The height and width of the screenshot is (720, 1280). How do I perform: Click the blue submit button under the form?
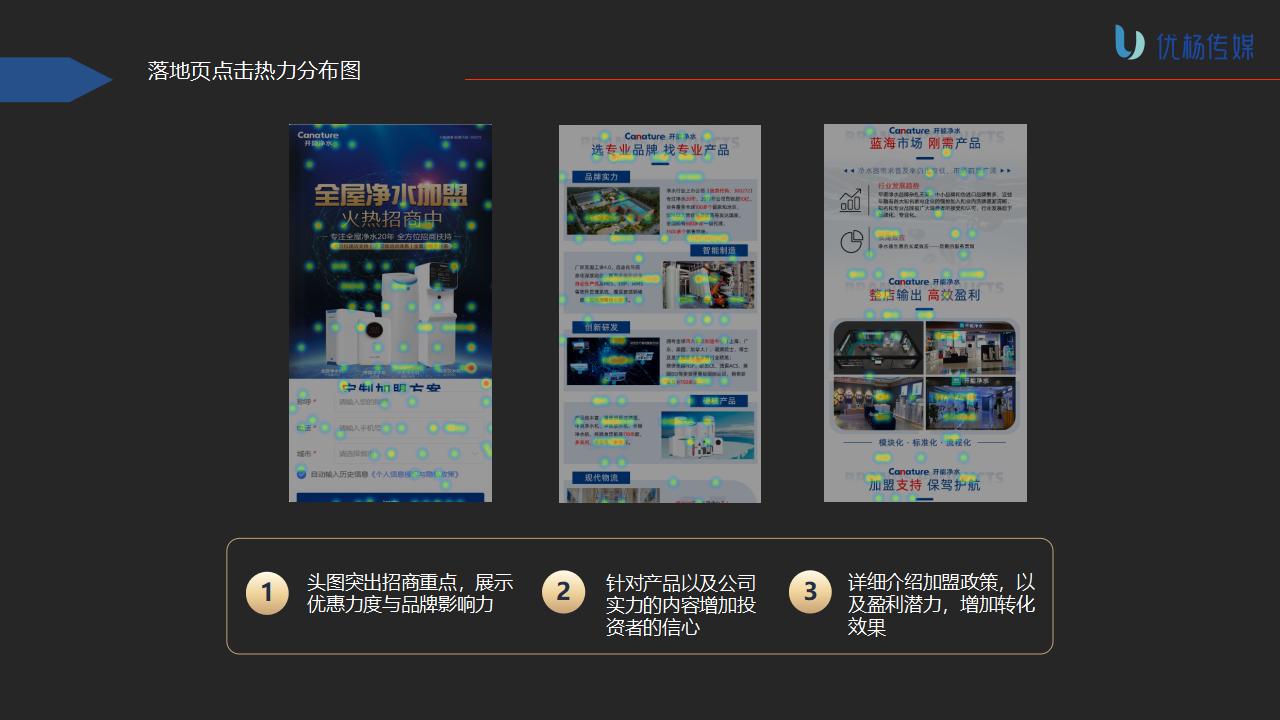tap(390, 497)
